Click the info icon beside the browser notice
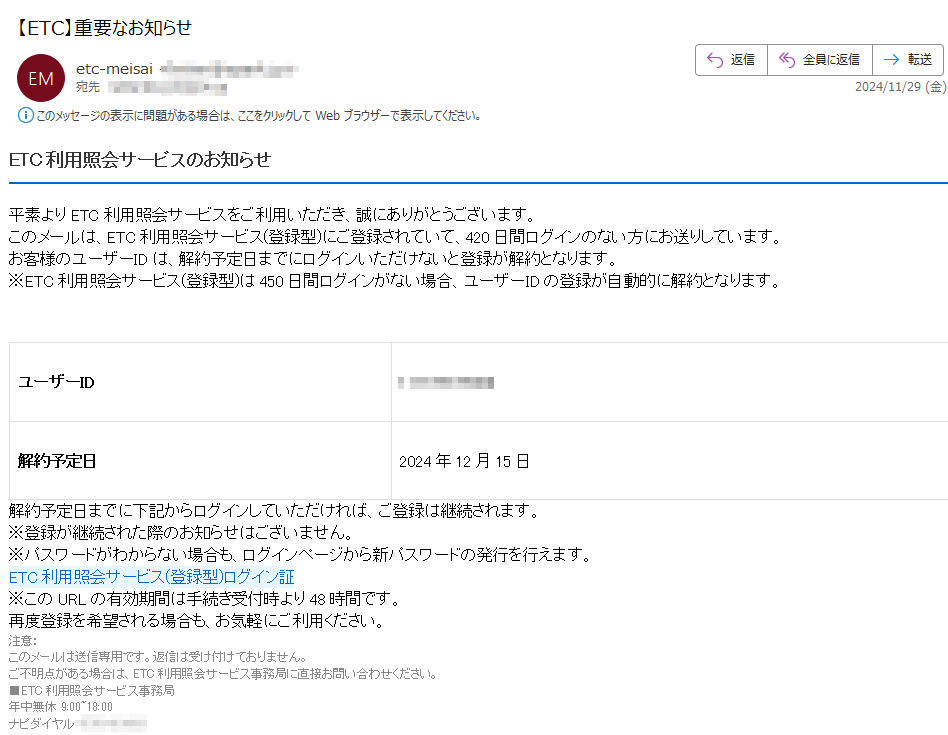This screenshot has width=948, height=735. pos(25,115)
